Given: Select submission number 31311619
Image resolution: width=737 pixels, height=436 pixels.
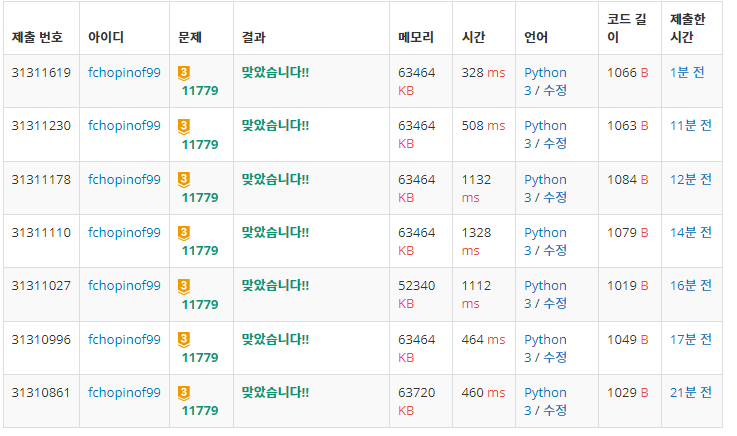Looking at the screenshot, I should (x=41, y=73).
